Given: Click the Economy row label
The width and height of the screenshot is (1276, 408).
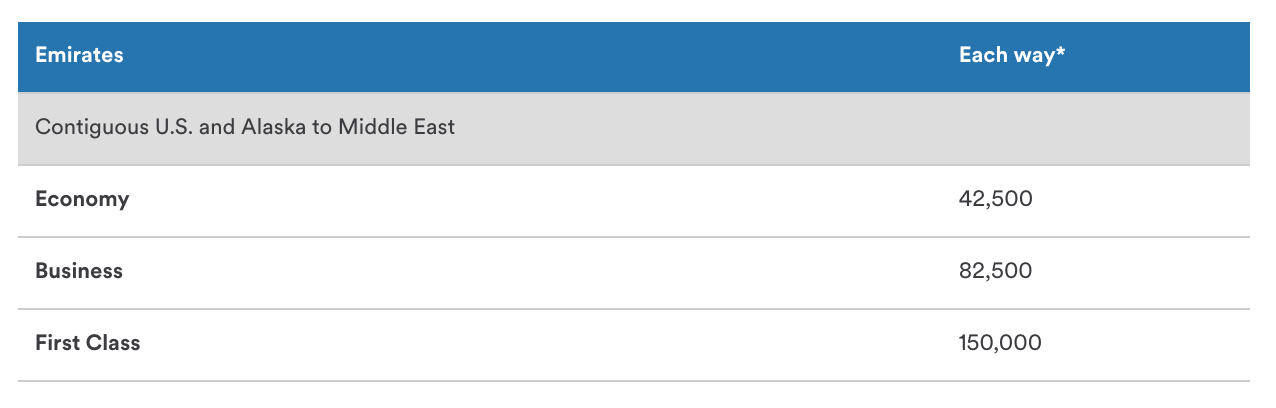Looking at the screenshot, I should pyautogui.click(x=82, y=199).
